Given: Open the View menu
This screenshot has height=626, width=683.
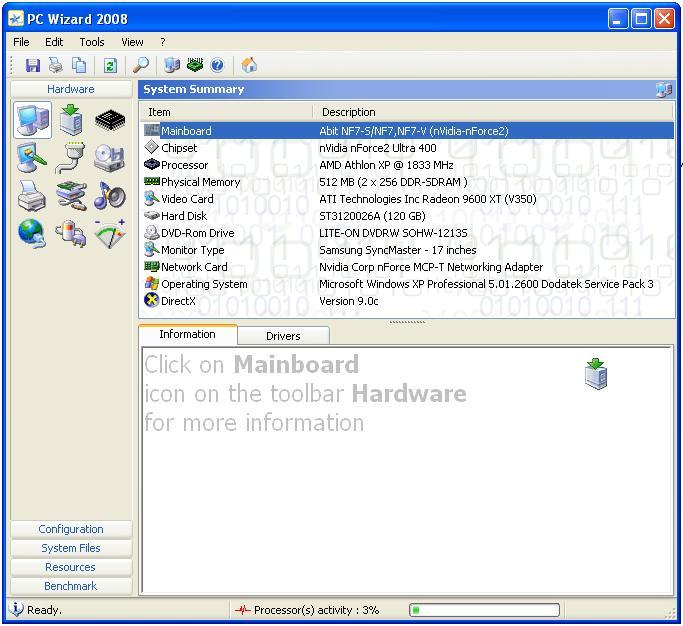Looking at the screenshot, I should pos(132,42).
